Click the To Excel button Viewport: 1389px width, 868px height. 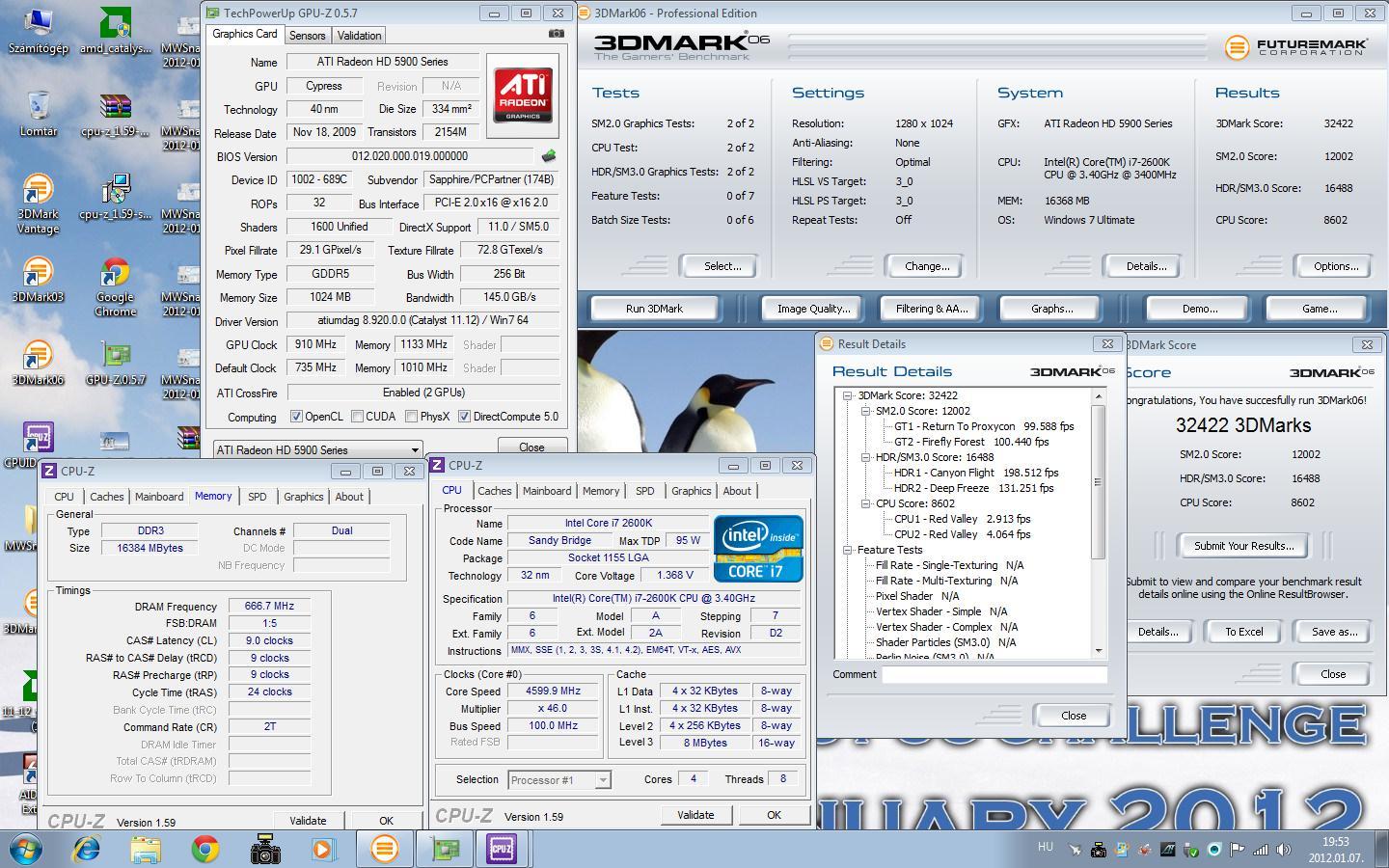coord(1243,632)
